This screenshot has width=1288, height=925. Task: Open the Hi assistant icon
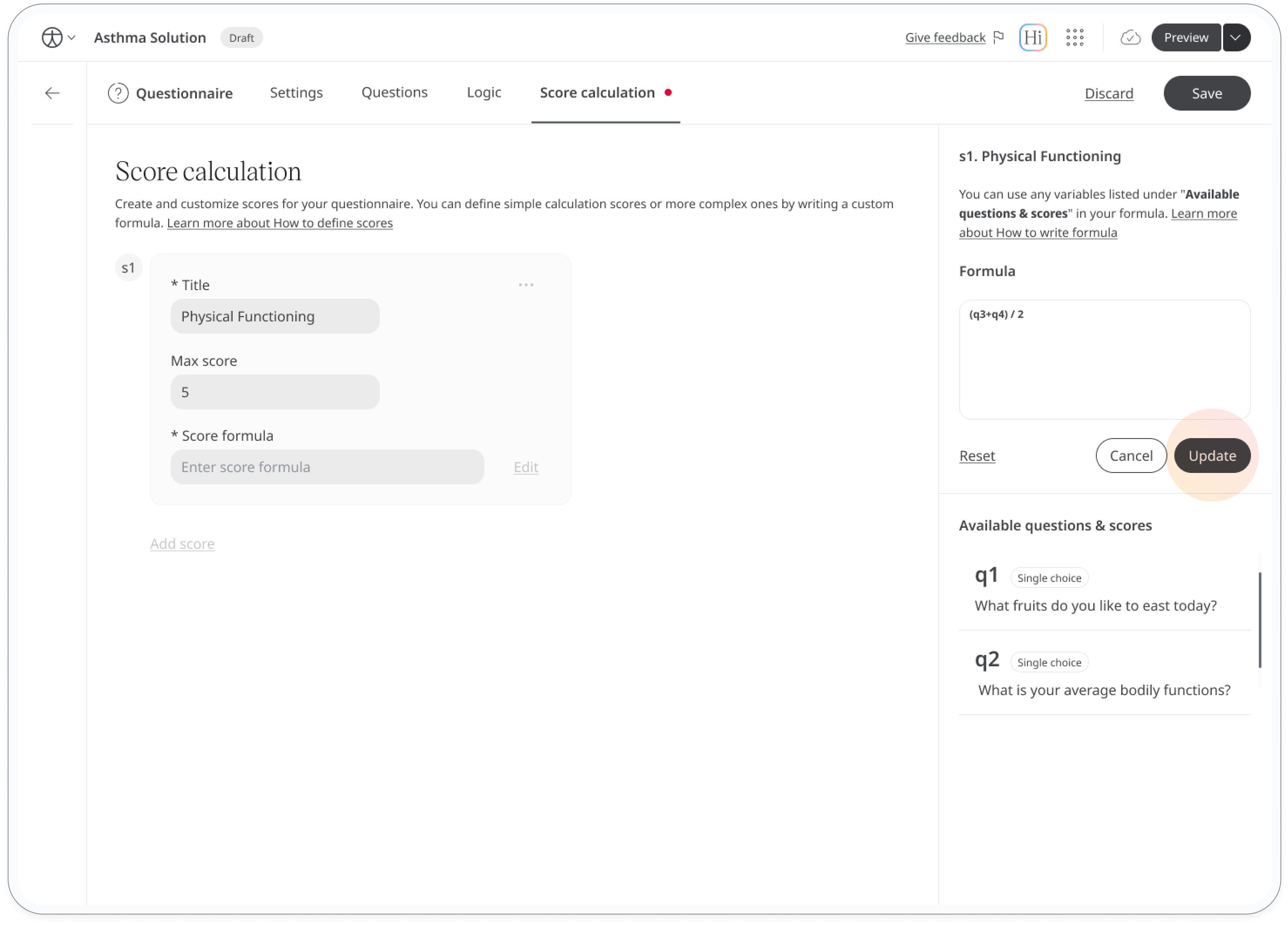click(x=1032, y=37)
